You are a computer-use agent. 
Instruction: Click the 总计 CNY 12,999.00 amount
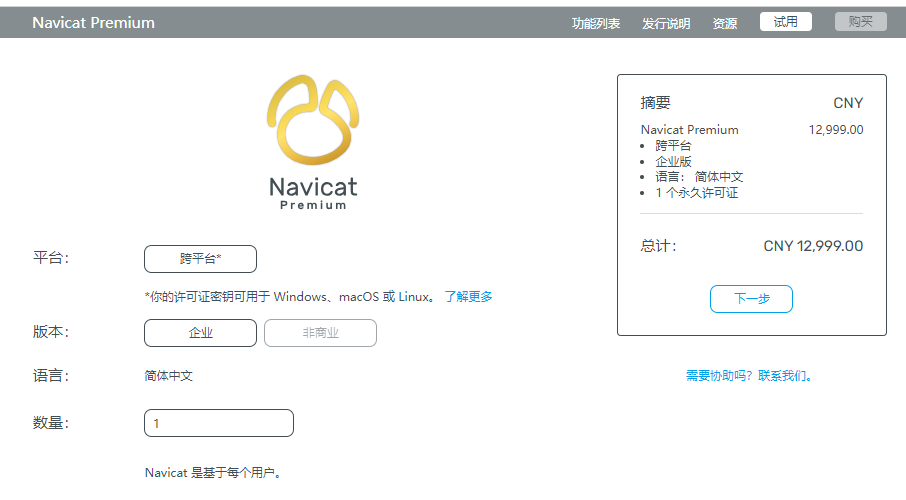coord(813,246)
